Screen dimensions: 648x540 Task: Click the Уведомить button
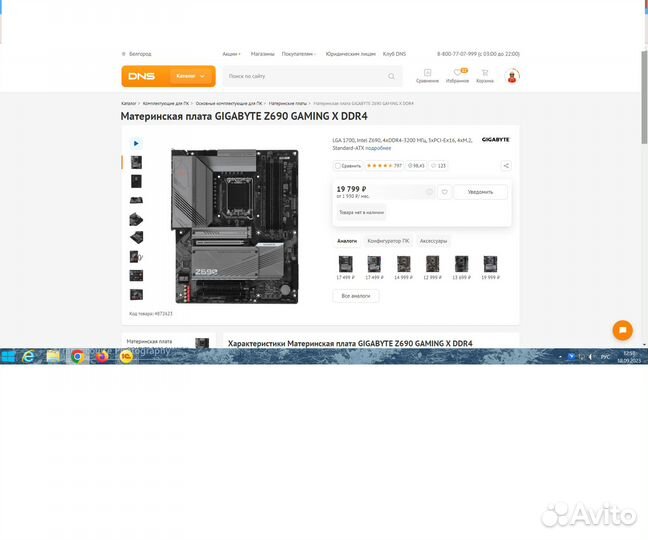[x=480, y=192]
